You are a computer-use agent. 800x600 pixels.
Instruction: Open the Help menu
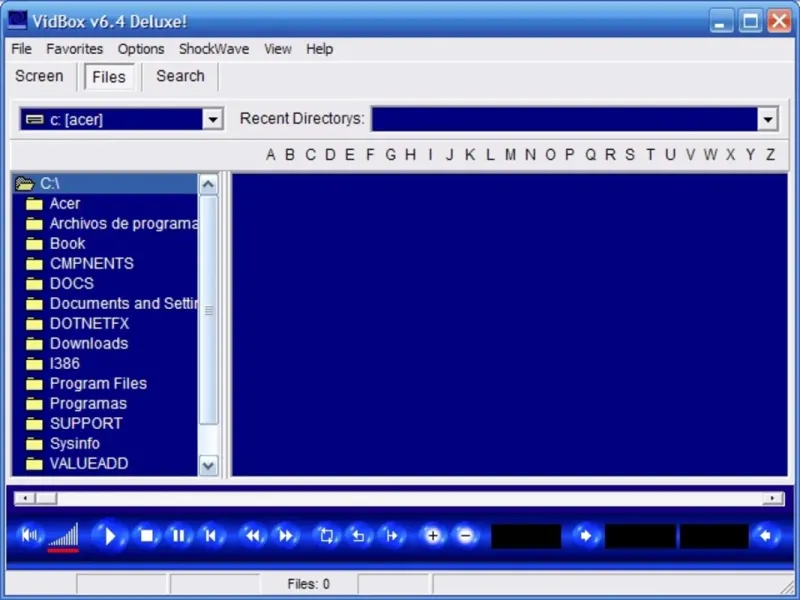tap(319, 49)
